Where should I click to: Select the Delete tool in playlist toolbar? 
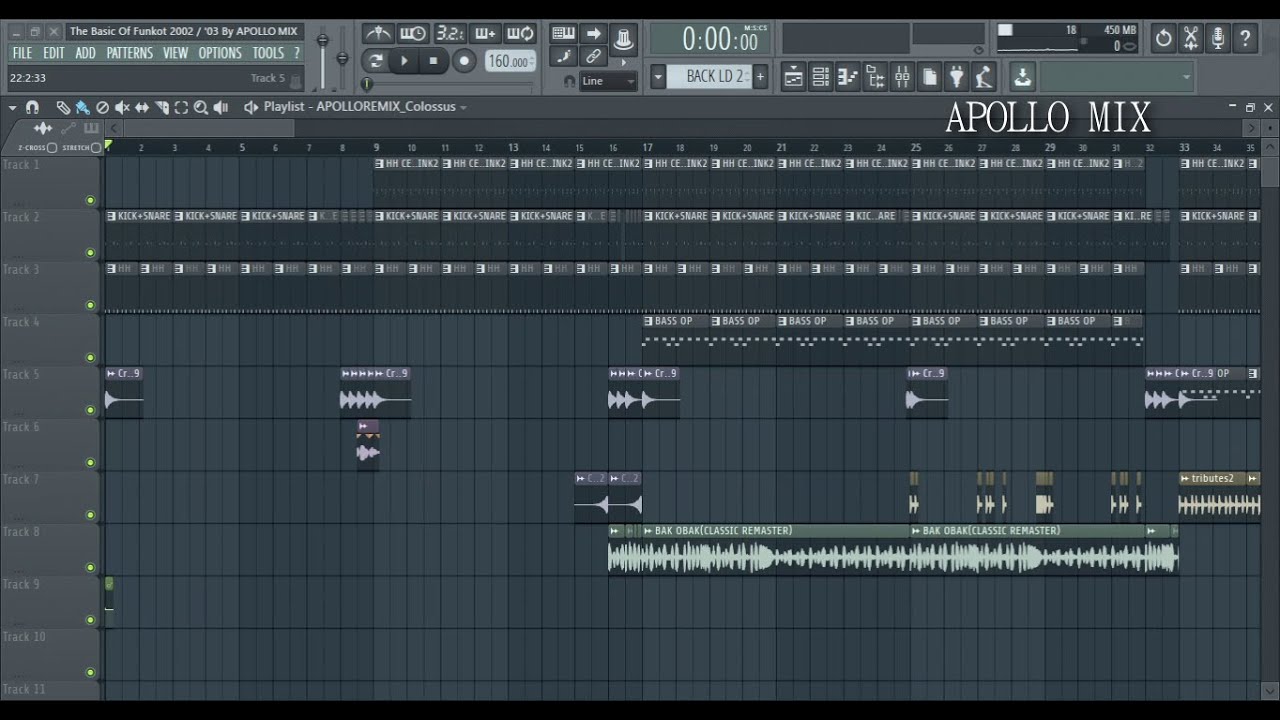click(102, 107)
